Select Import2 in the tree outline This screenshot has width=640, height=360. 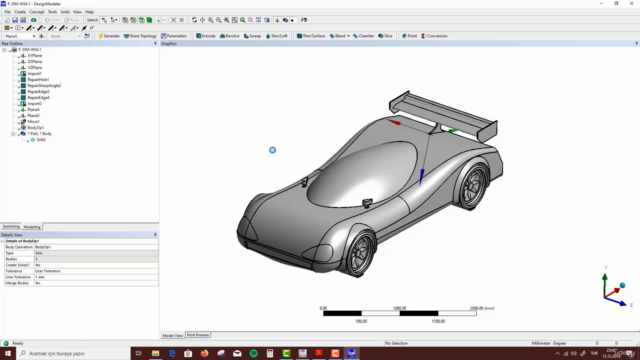point(34,104)
